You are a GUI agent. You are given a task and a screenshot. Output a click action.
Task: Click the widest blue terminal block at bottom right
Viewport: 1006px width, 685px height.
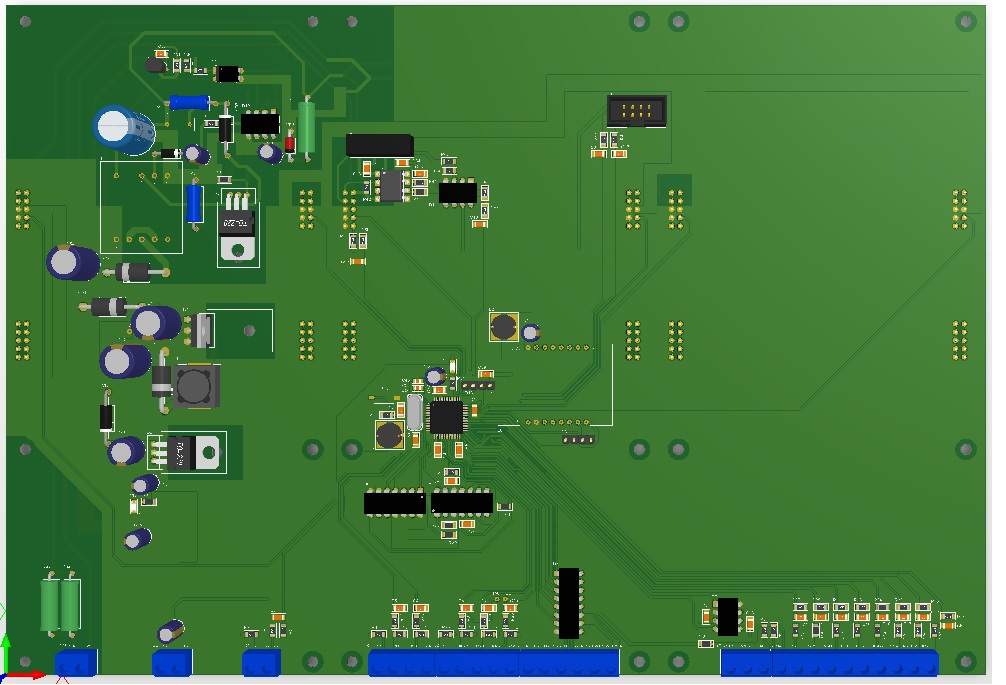[x=855, y=662]
